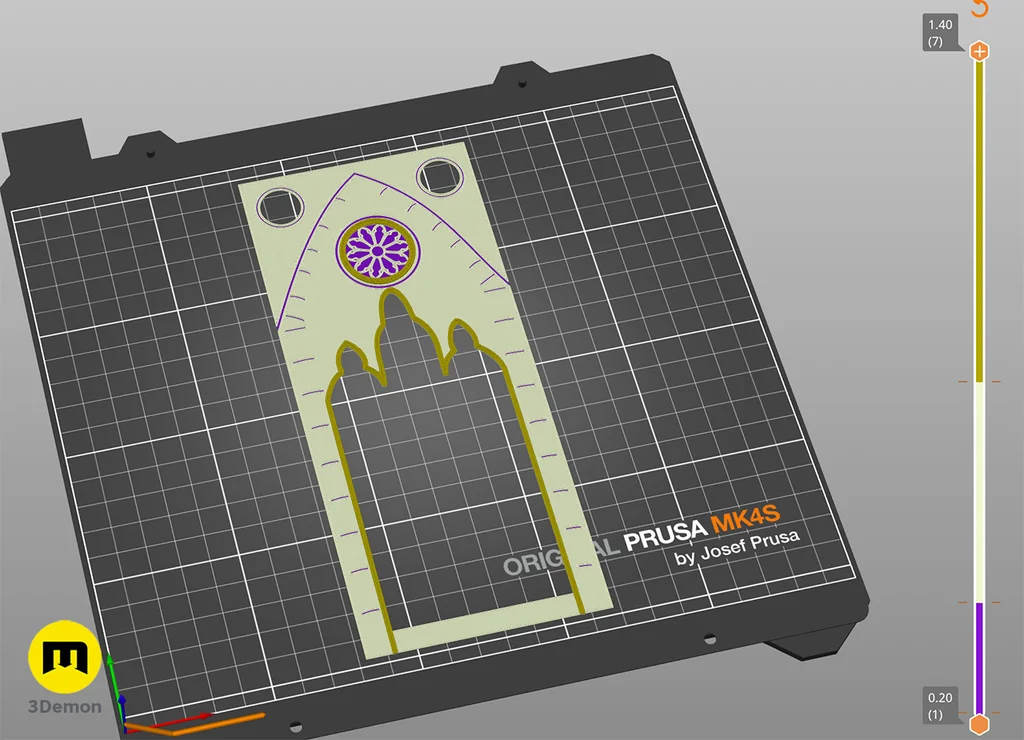The width and height of the screenshot is (1024, 740).
Task: Click the upper color change tick on slider
Action: coord(980,381)
